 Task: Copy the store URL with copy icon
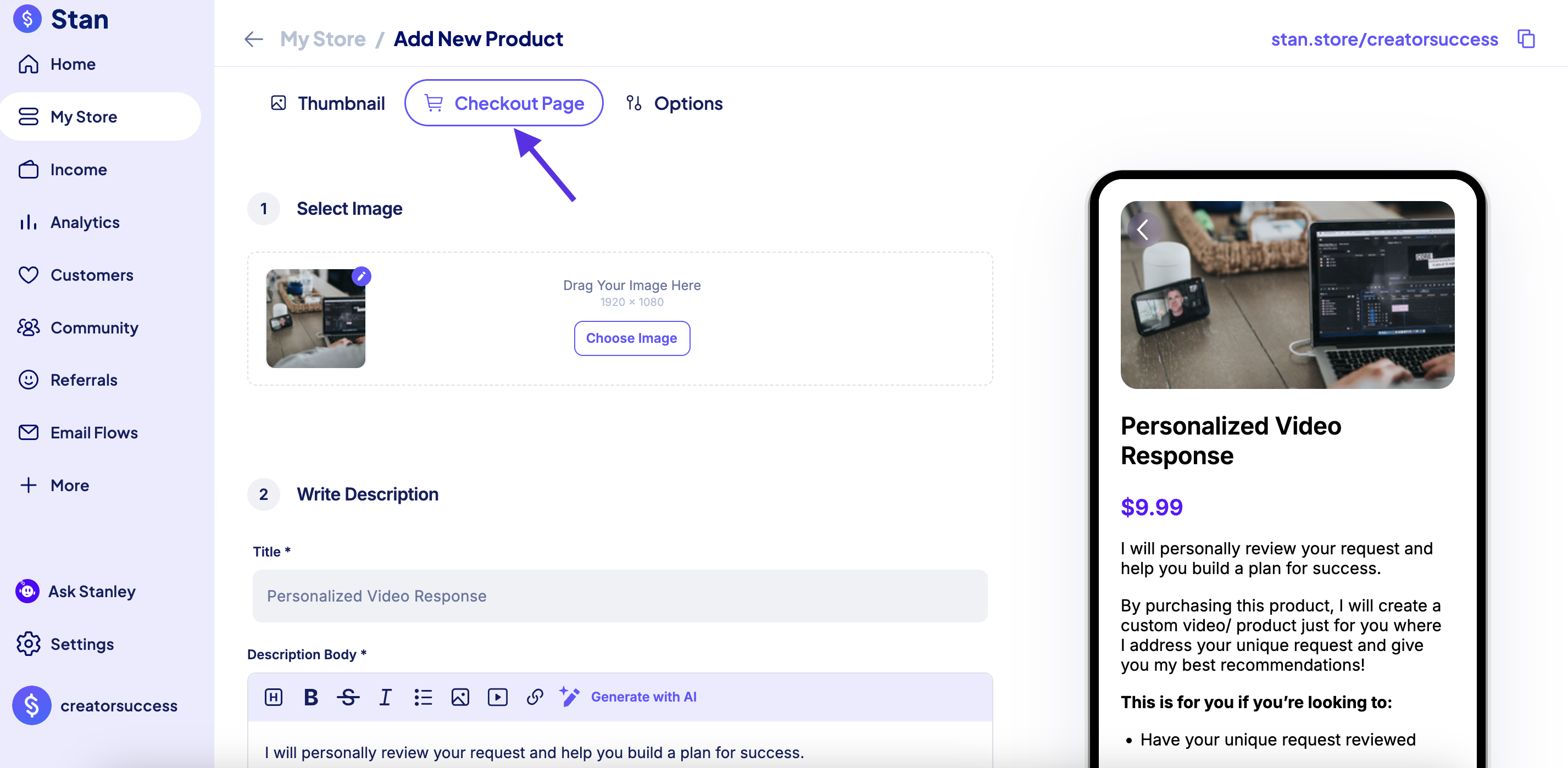(1526, 39)
